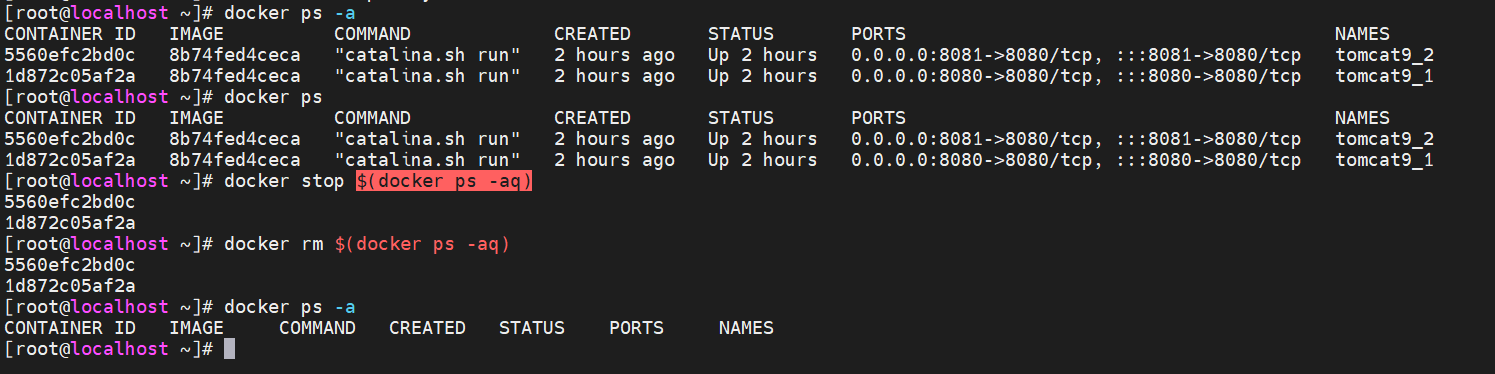Click the 'docker ps' command without flags

273,97
